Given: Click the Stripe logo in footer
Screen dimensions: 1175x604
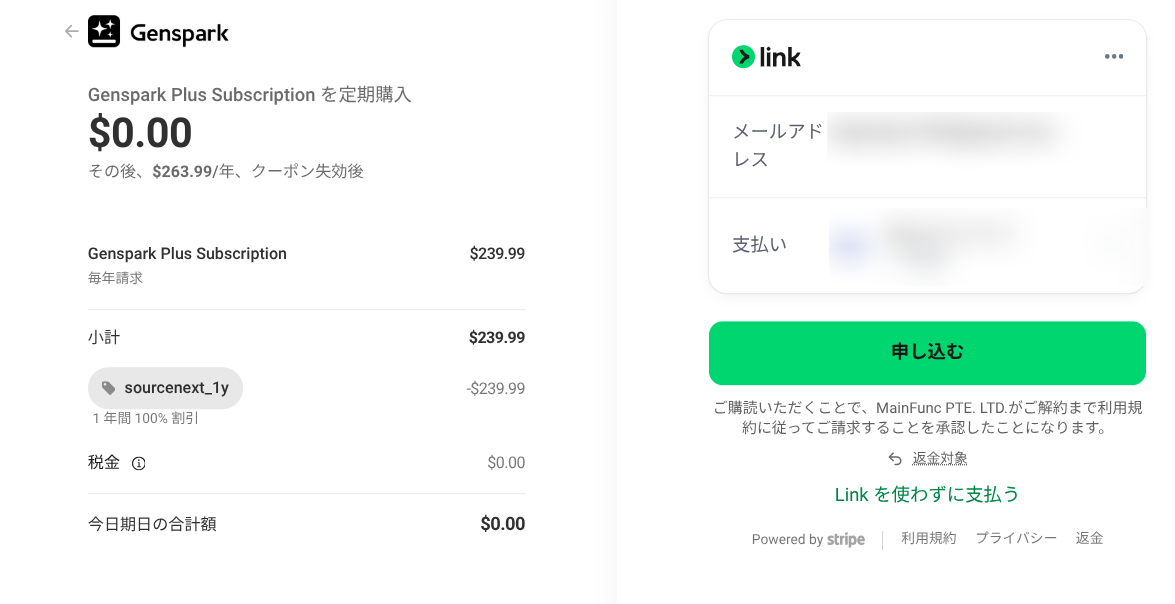Looking at the screenshot, I should click(x=846, y=539).
